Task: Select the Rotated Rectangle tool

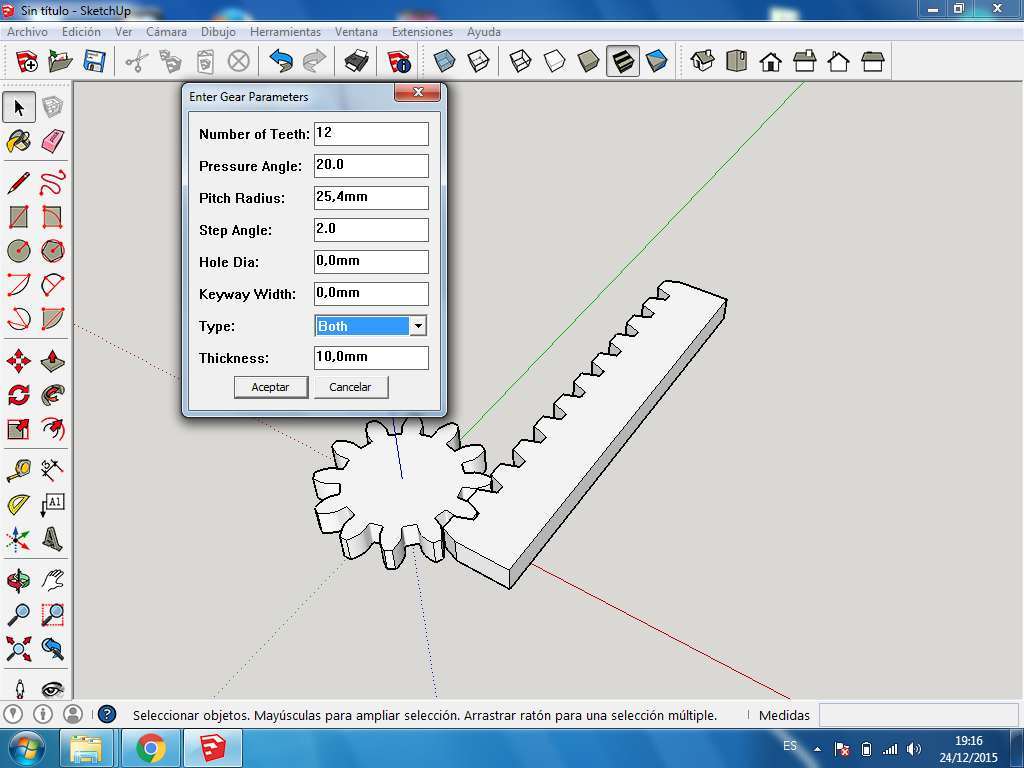Action: coord(52,217)
